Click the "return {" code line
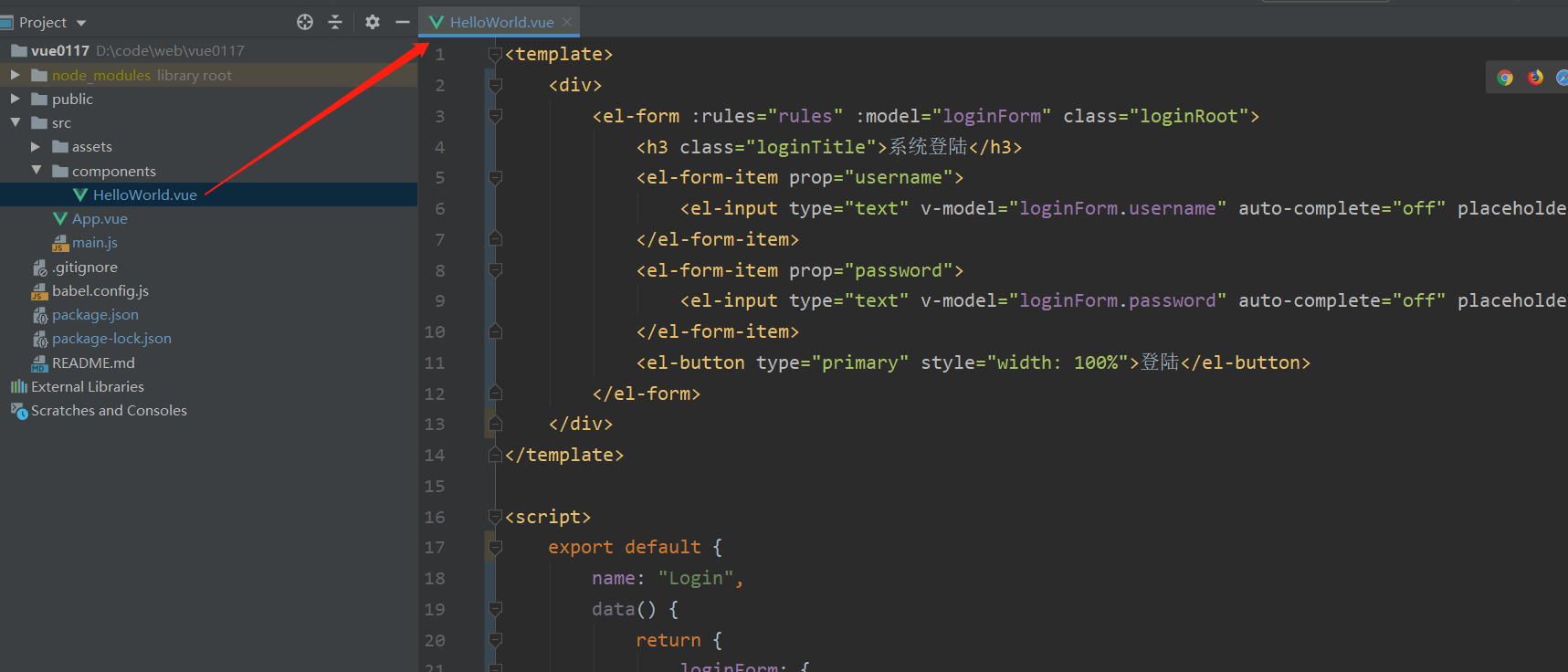Viewport: 1568px width, 672px height. (x=679, y=641)
